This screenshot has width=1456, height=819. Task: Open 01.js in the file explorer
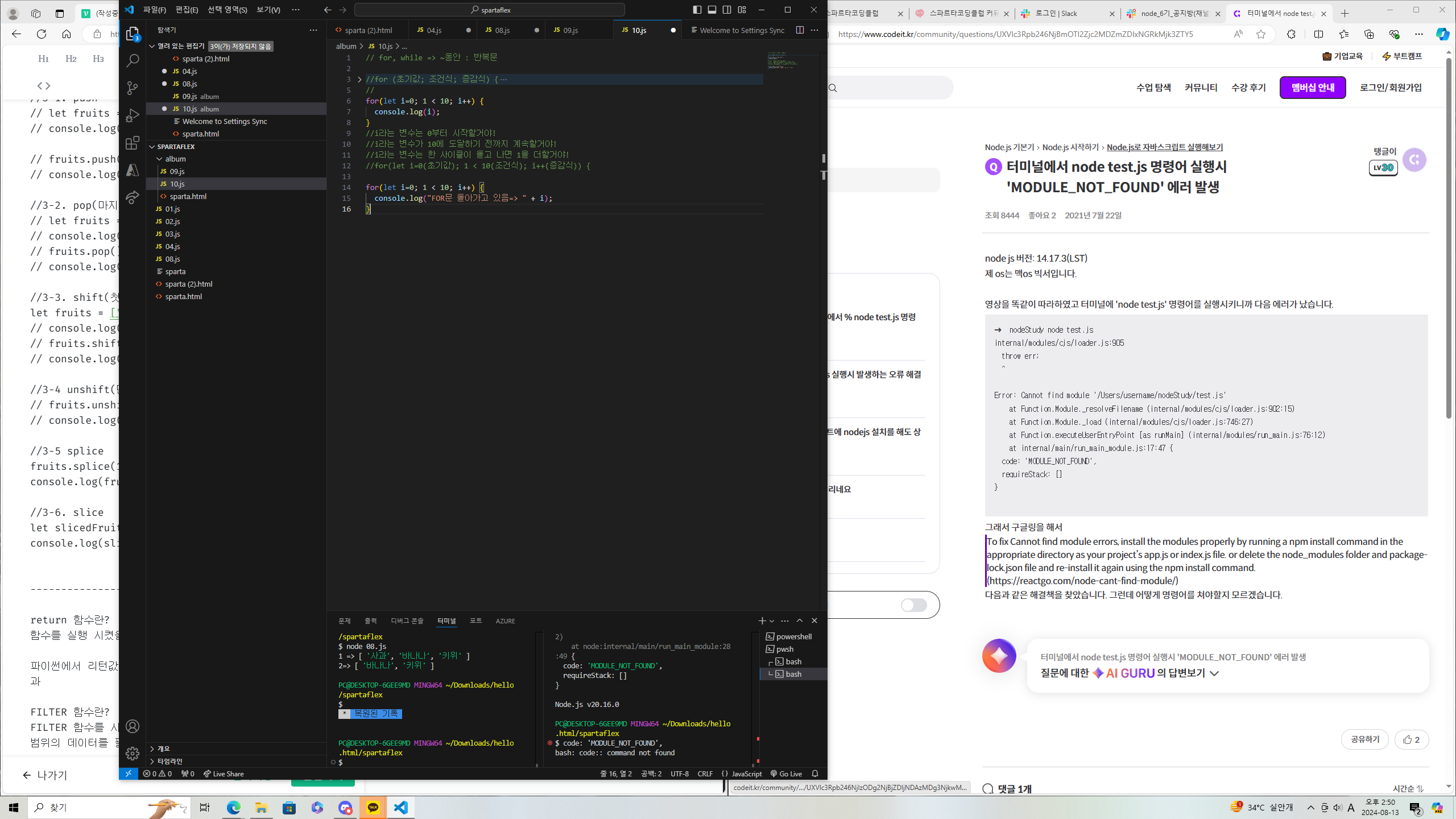172,209
